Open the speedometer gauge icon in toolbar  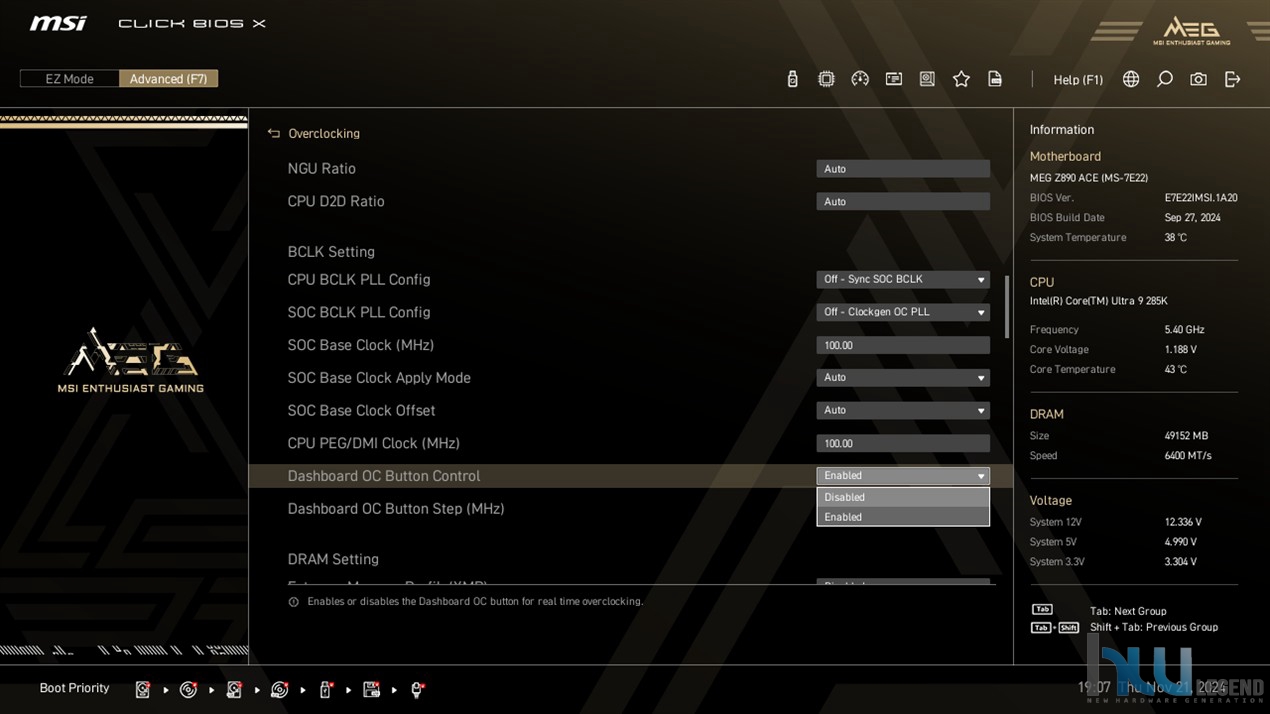pos(860,79)
